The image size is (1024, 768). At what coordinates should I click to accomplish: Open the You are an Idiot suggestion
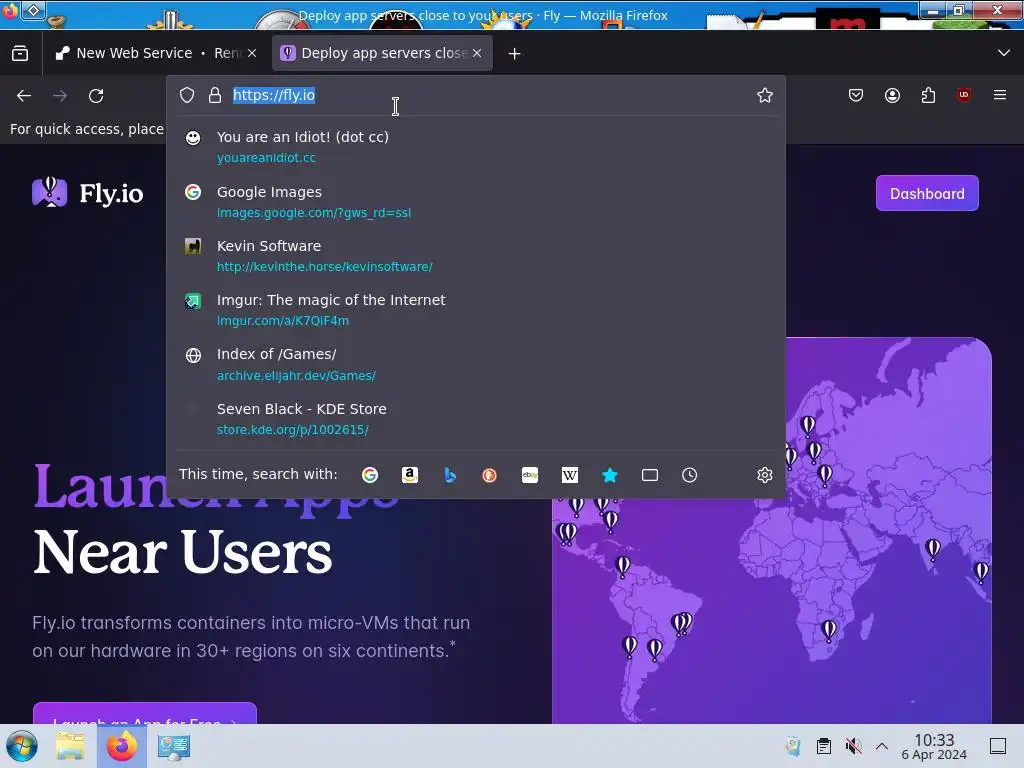475,147
